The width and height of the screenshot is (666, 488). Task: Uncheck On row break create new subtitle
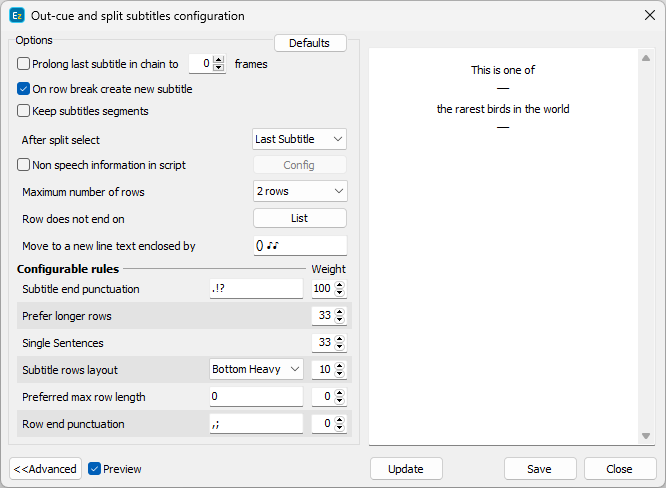pyautogui.click(x=24, y=89)
